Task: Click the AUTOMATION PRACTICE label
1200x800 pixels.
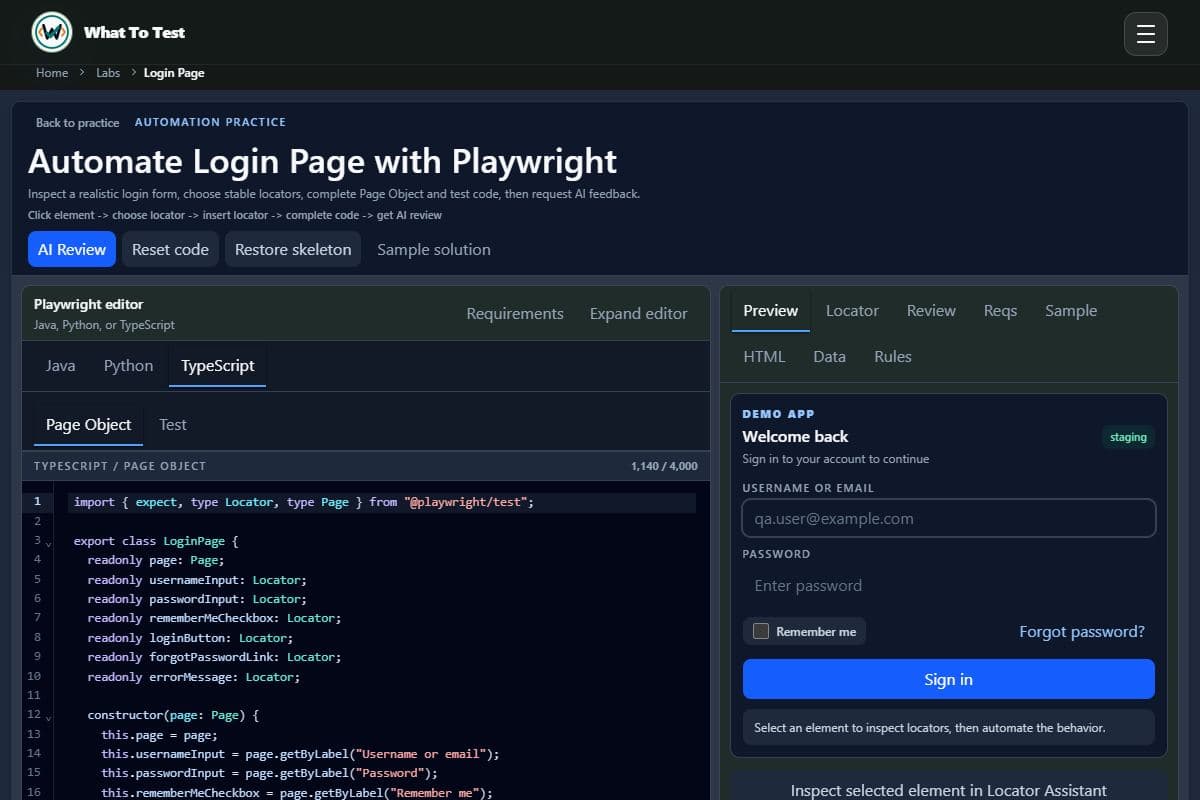Action: click(x=210, y=122)
